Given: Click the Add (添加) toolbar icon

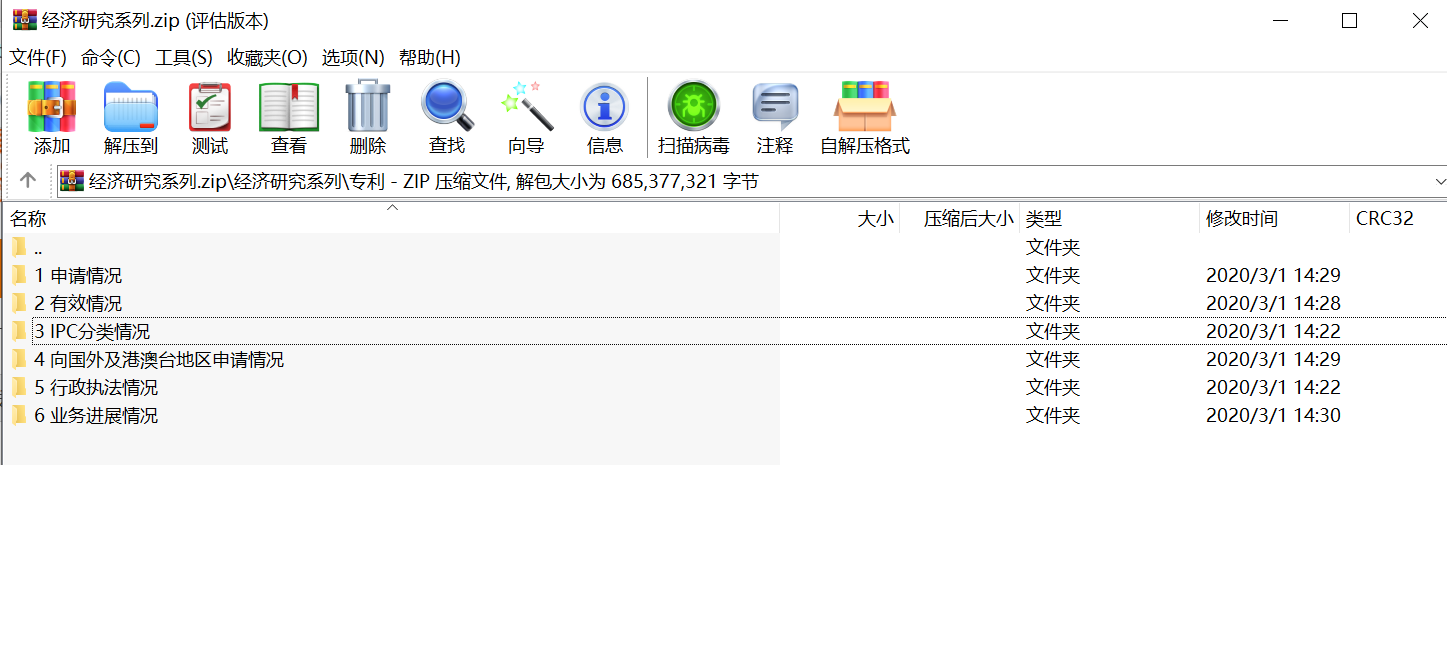Looking at the screenshot, I should coord(52,107).
